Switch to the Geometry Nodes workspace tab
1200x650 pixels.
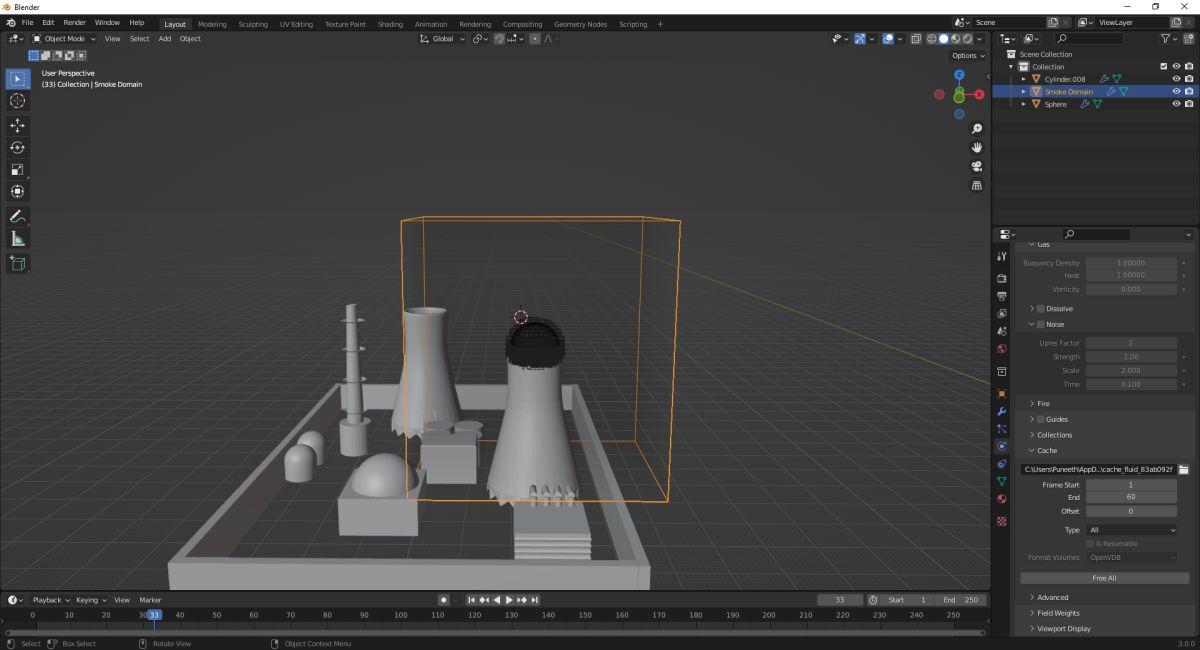click(x=580, y=24)
